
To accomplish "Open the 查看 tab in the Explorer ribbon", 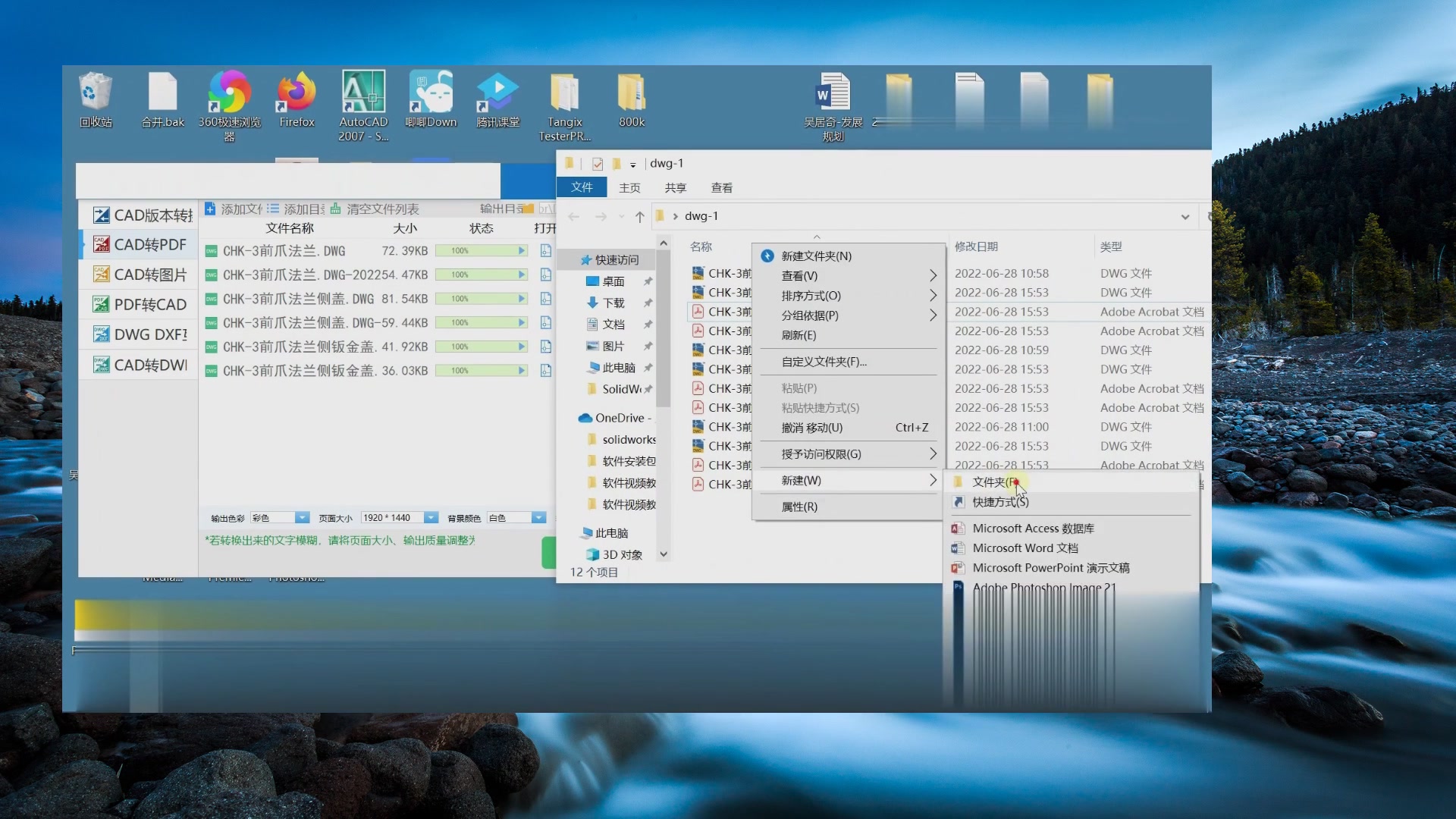I will [721, 188].
